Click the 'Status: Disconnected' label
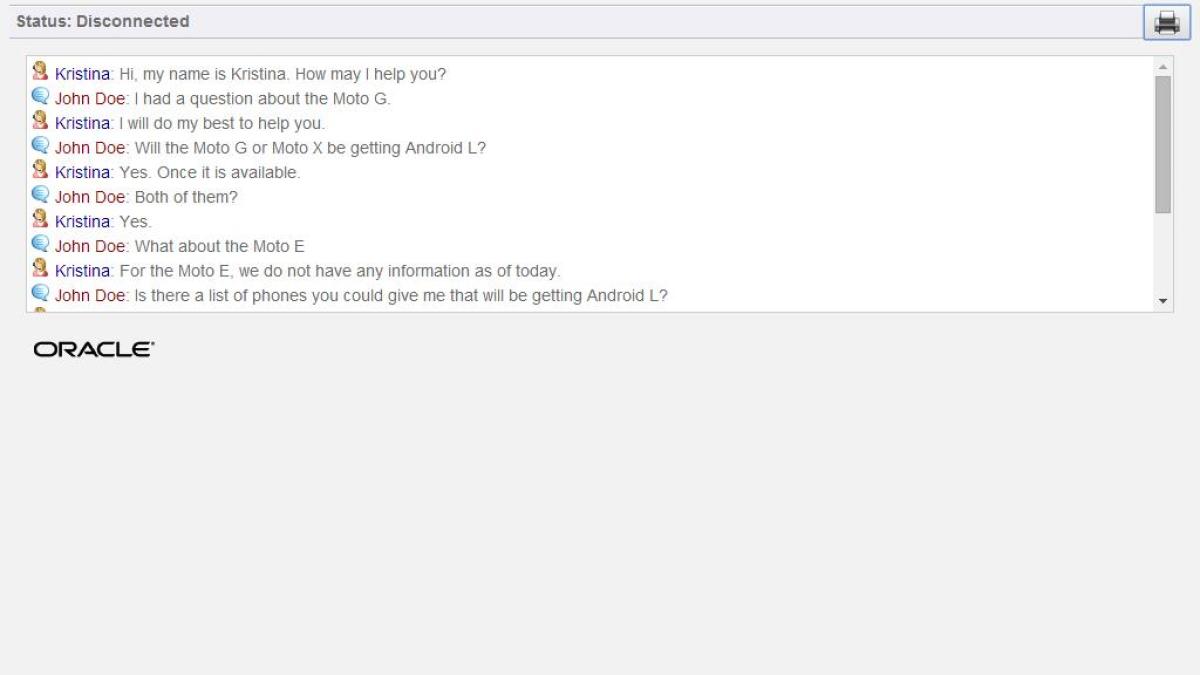 coord(103,21)
